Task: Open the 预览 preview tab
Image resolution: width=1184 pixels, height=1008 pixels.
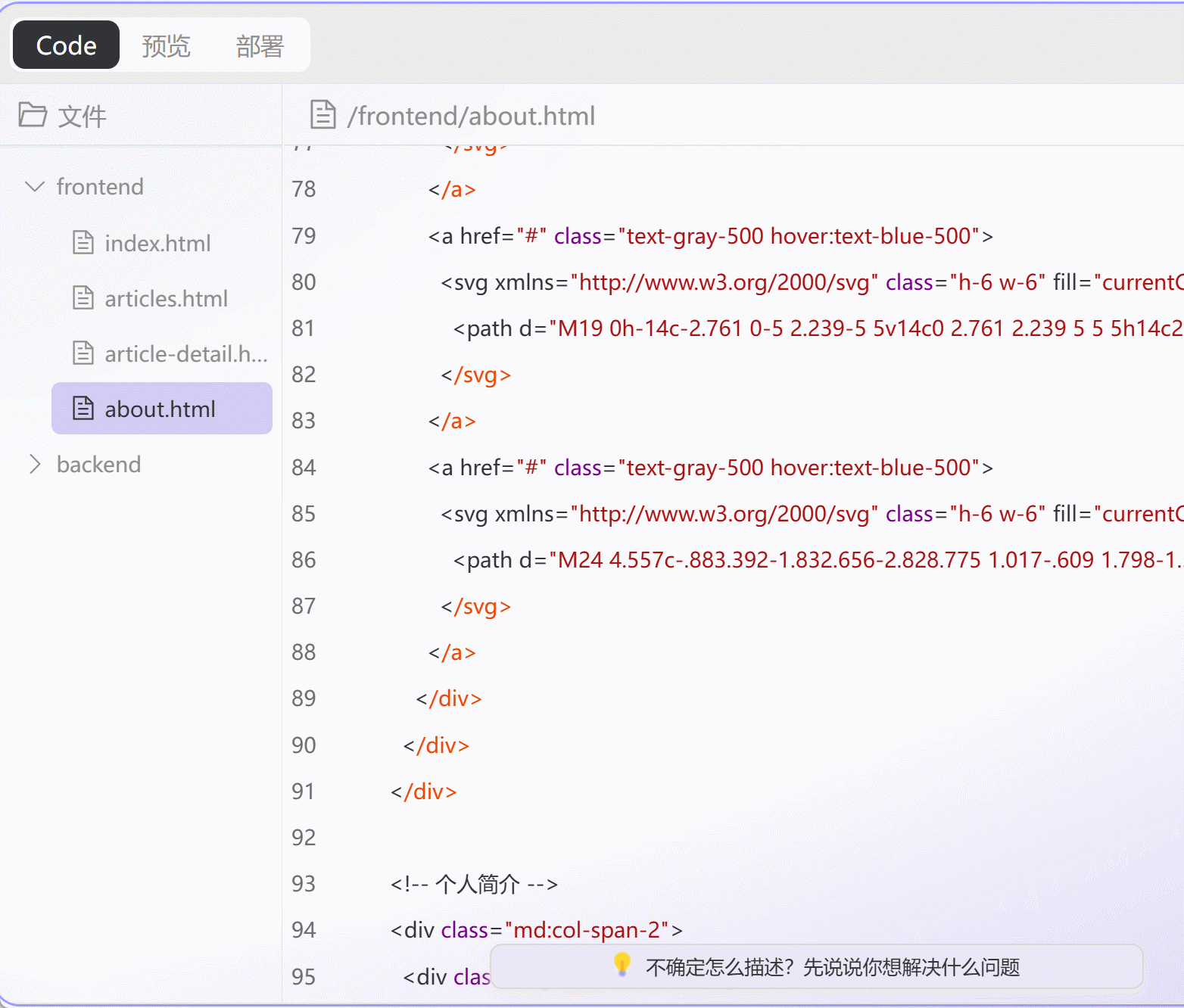Action: click(166, 46)
